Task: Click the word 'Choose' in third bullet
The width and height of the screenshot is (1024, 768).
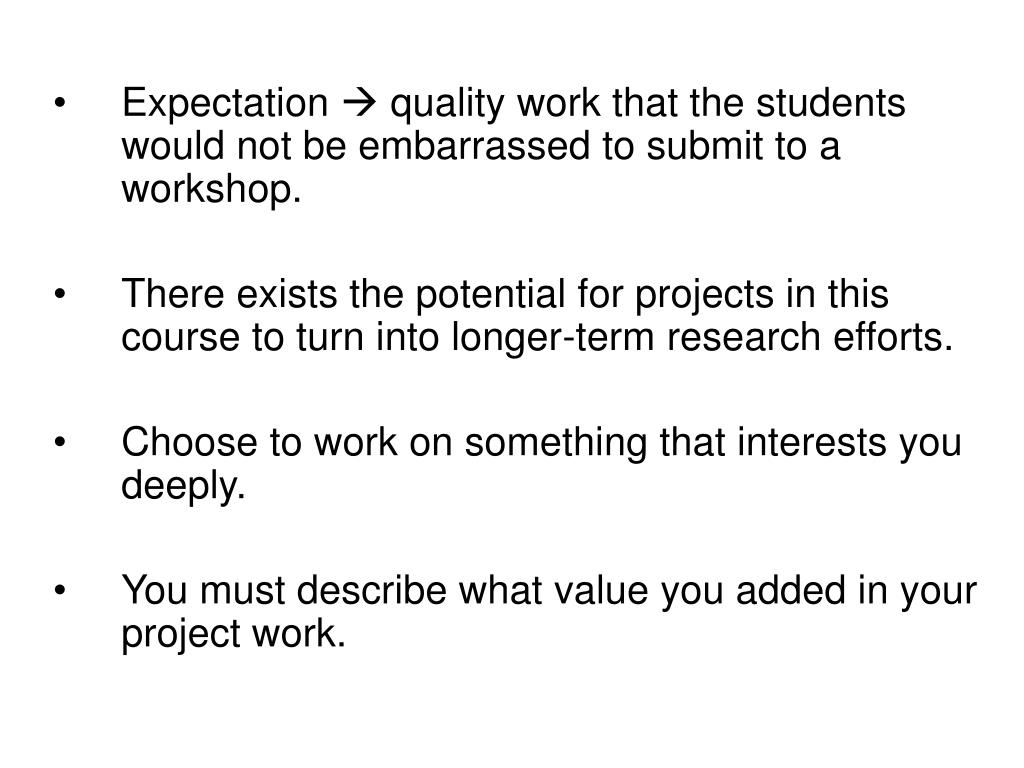Action: point(189,442)
